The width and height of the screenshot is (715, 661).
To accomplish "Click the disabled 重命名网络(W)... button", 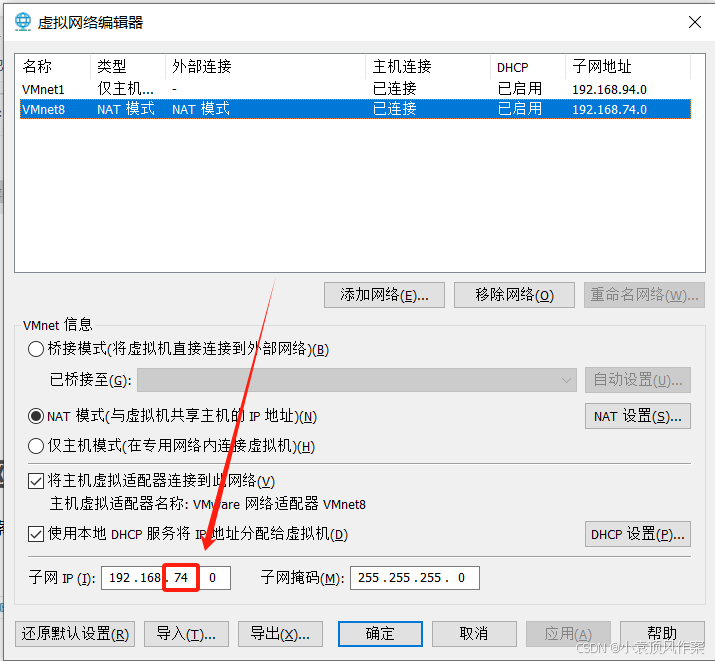I will click(644, 295).
